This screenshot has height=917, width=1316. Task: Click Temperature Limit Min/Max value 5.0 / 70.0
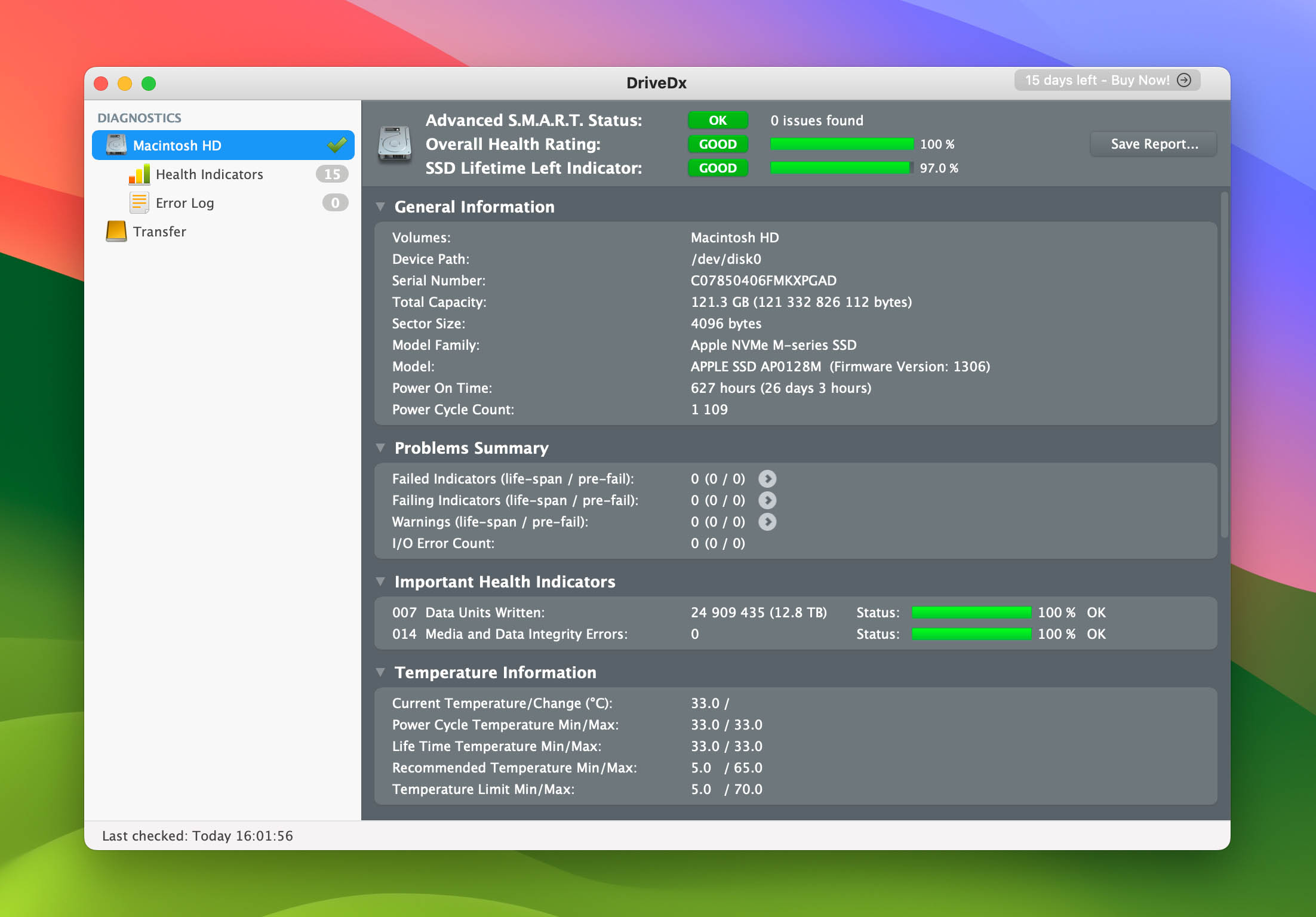pos(727,789)
